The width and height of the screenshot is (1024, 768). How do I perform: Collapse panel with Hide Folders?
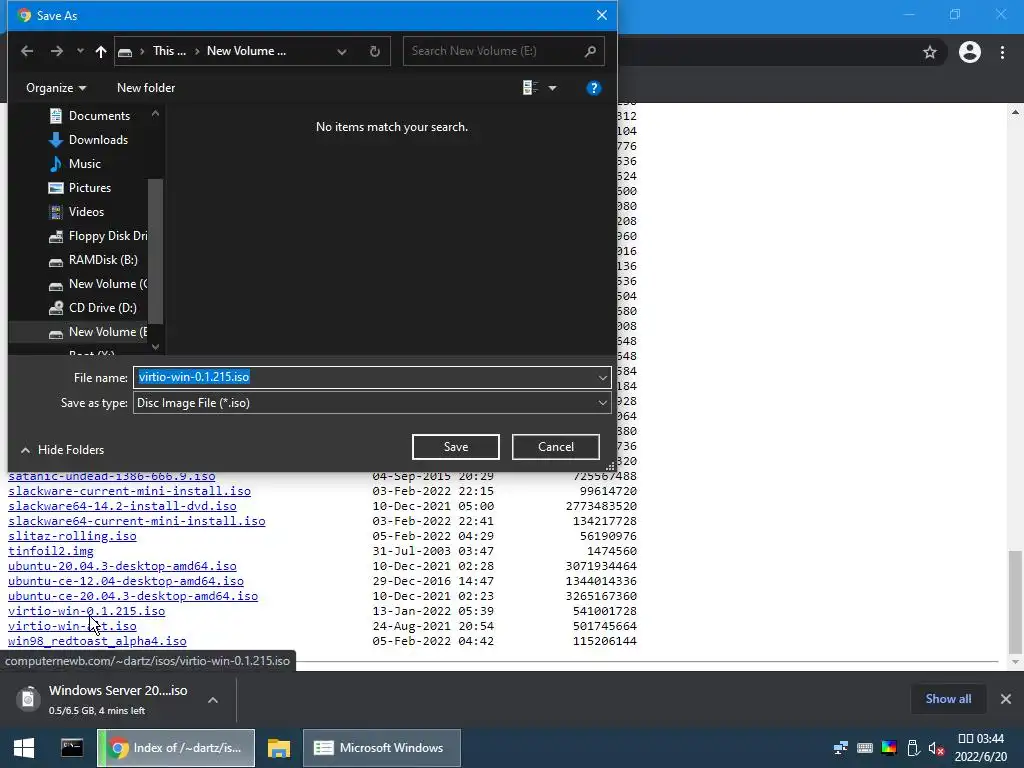pyautogui.click(x=62, y=450)
